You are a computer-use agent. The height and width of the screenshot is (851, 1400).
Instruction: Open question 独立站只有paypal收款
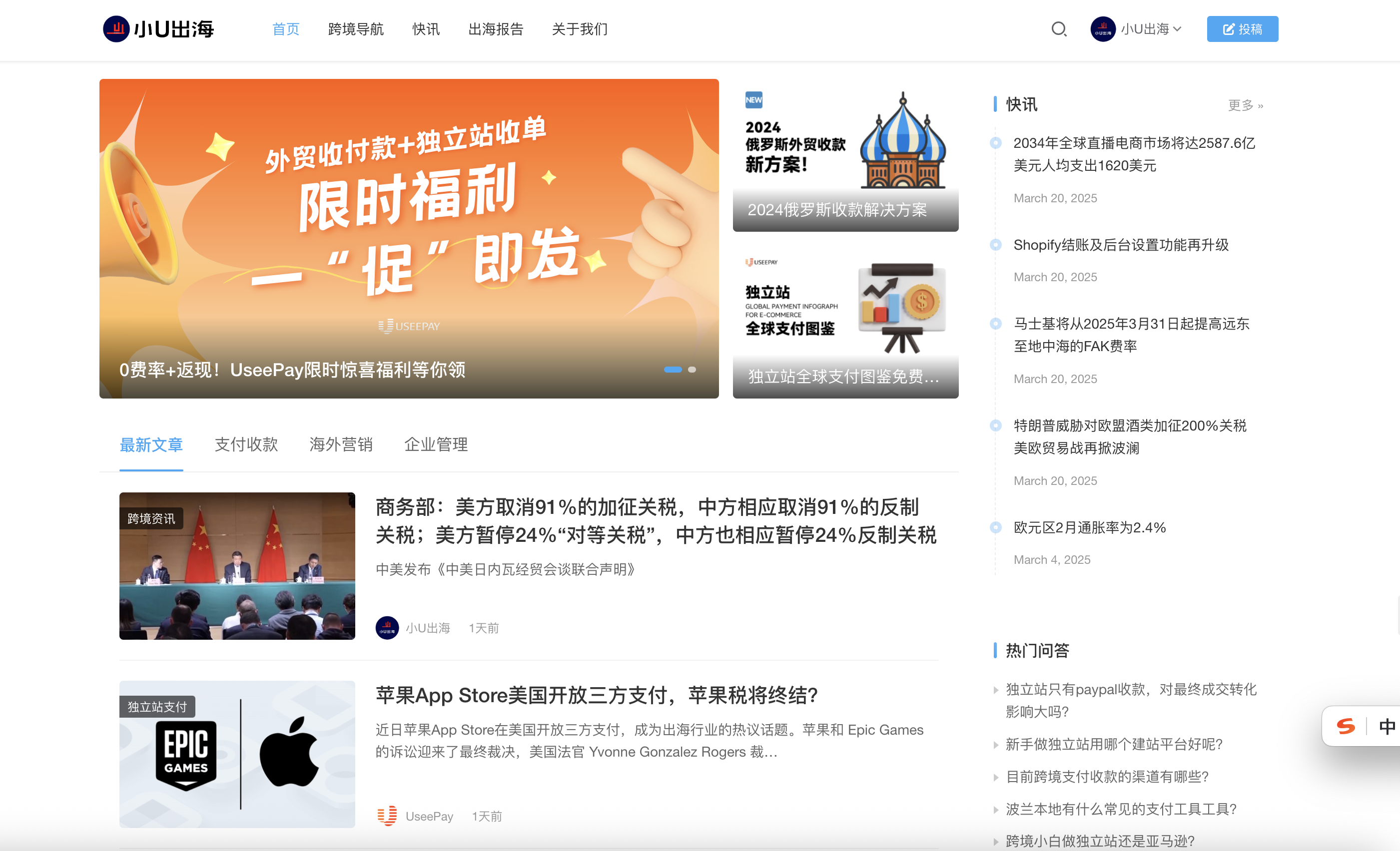pyautogui.click(x=1131, y=701)
